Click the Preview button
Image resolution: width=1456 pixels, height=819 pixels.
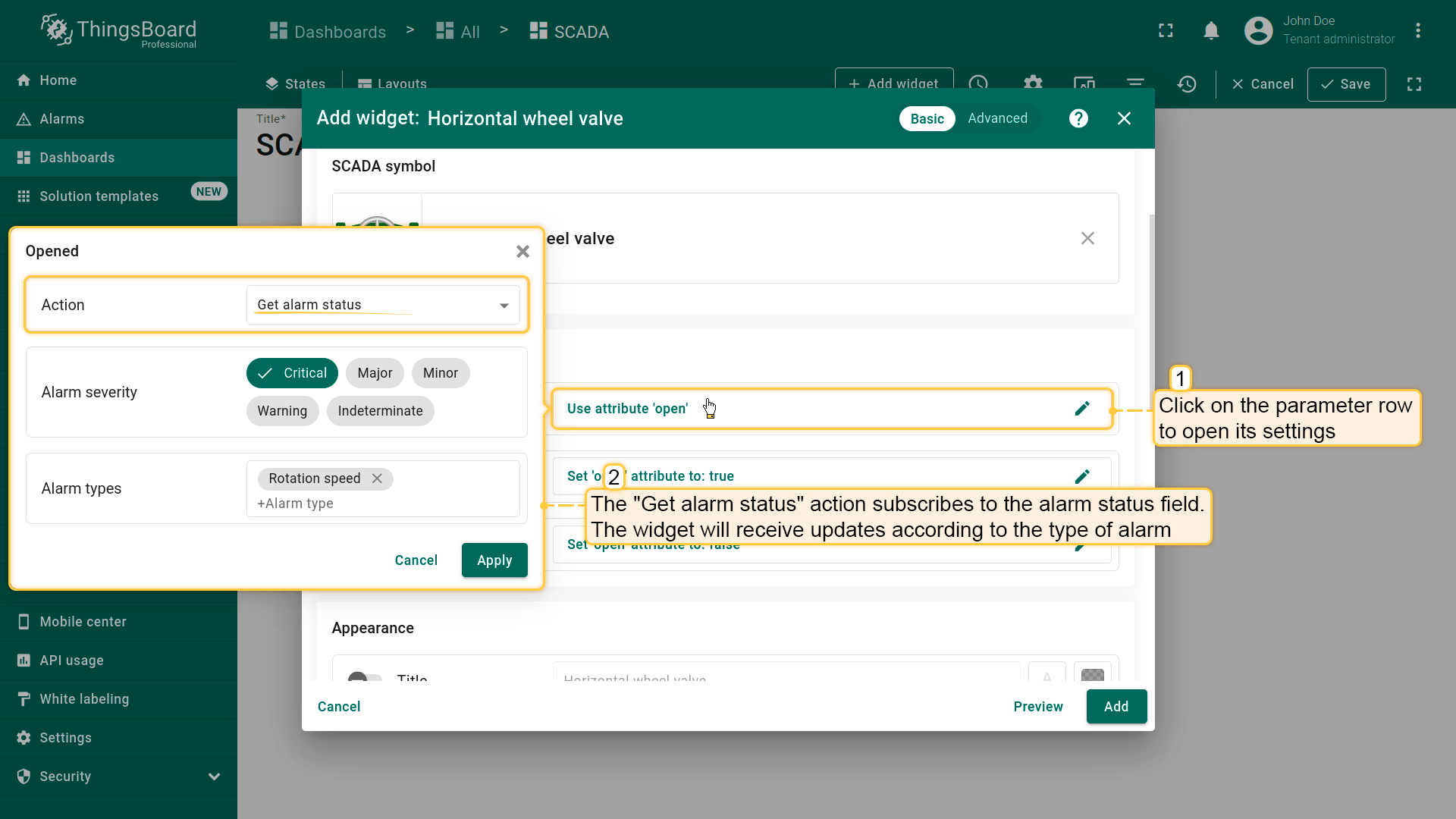[1038, 707]
